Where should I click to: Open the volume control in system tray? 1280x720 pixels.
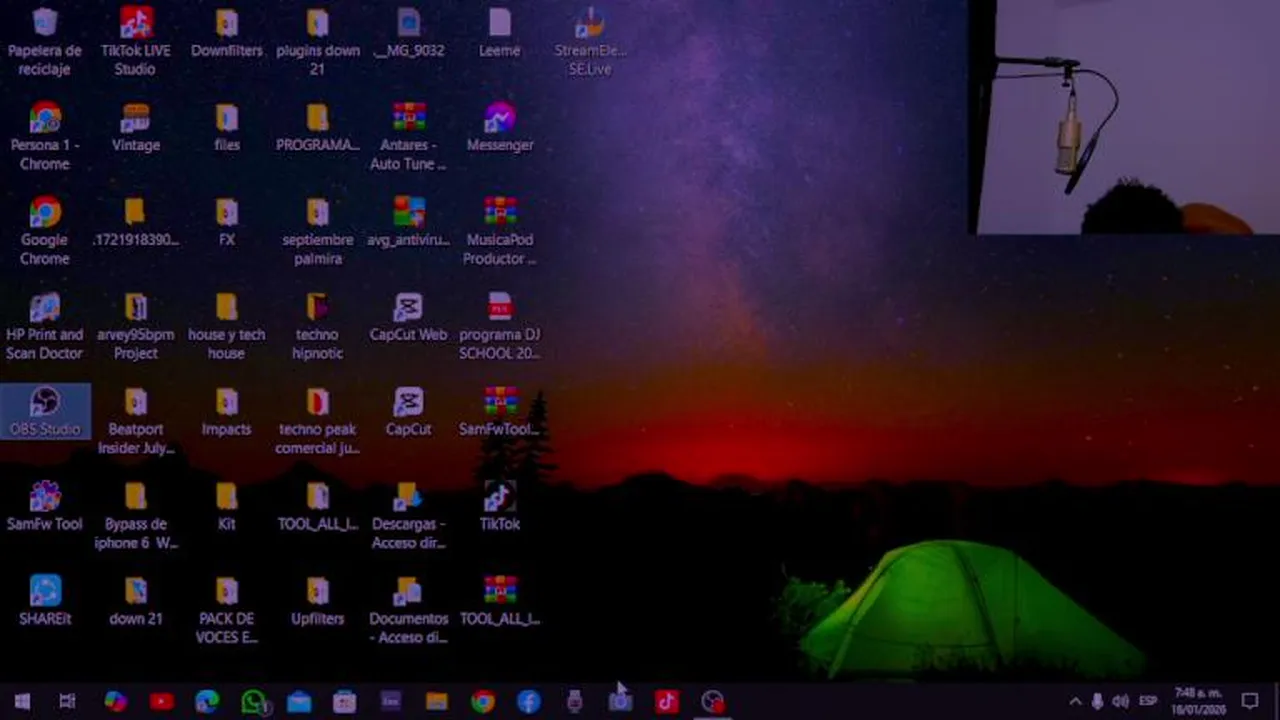[x=1121, y=701]
